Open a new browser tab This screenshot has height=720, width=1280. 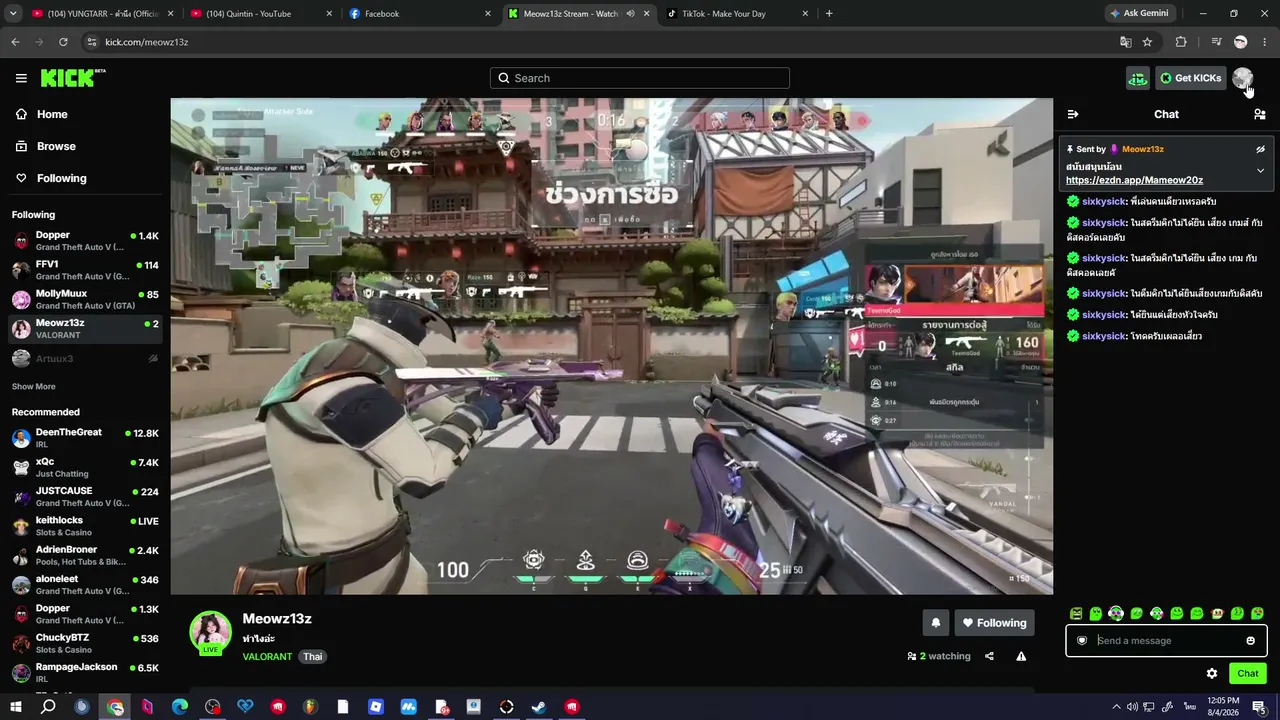point(829,14)
